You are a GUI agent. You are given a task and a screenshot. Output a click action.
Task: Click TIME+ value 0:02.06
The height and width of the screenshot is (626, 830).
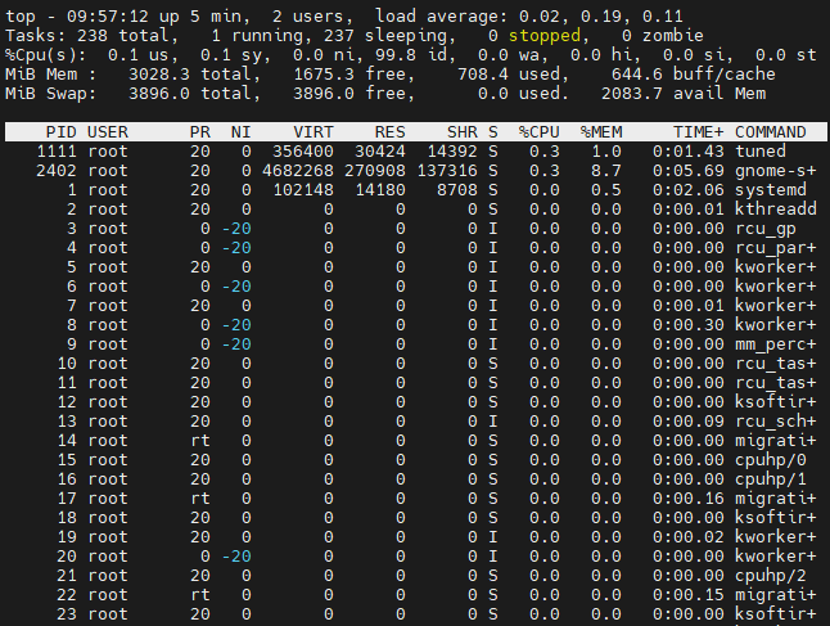coord(688,189)
